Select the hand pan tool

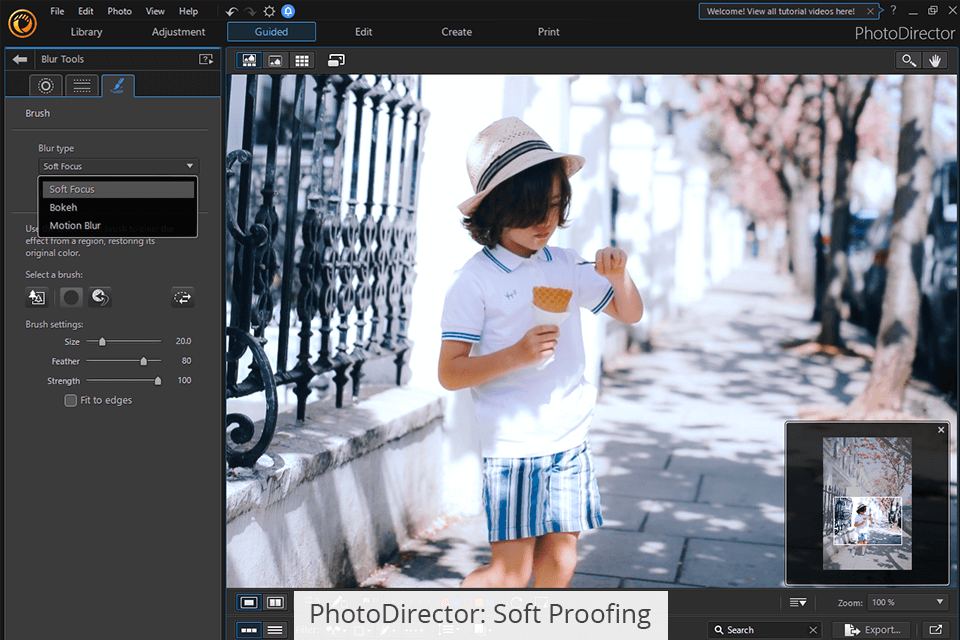click(x=935, y=60)
